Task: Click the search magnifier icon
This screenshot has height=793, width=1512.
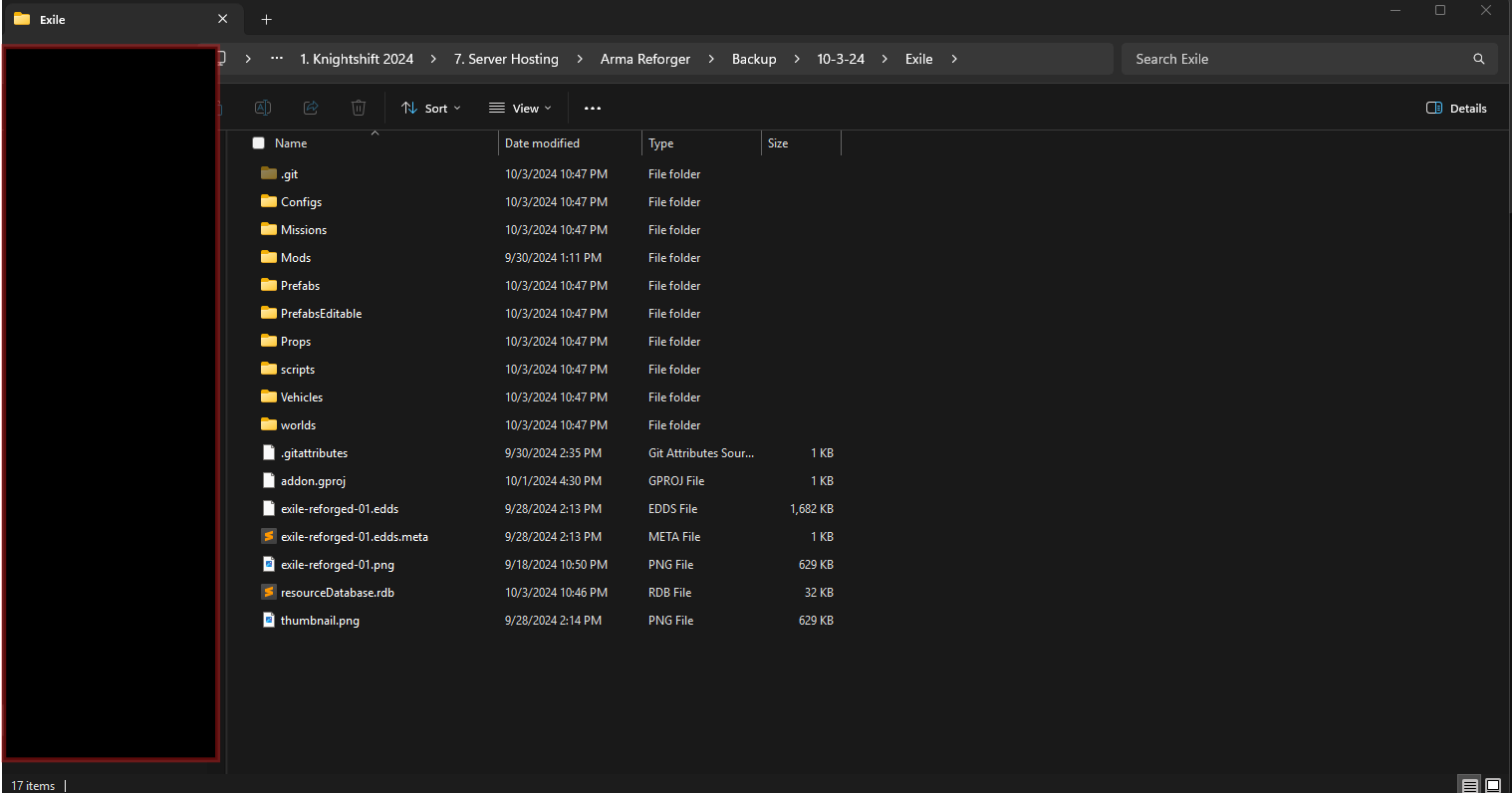Action: [1479, 59]
